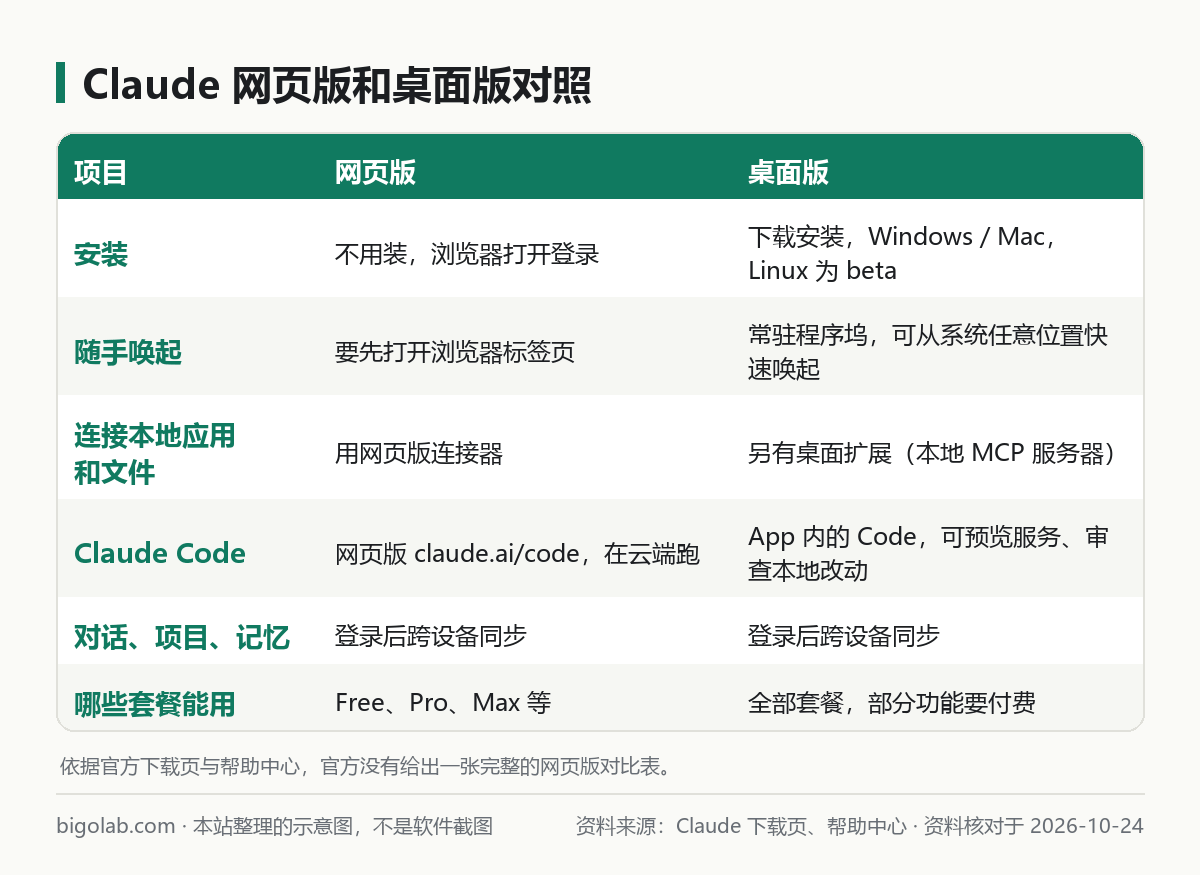This screenshot has height=875, width=1200.
Task: Select the 'Claude Code' row label
Action: (x=160, y=554)
